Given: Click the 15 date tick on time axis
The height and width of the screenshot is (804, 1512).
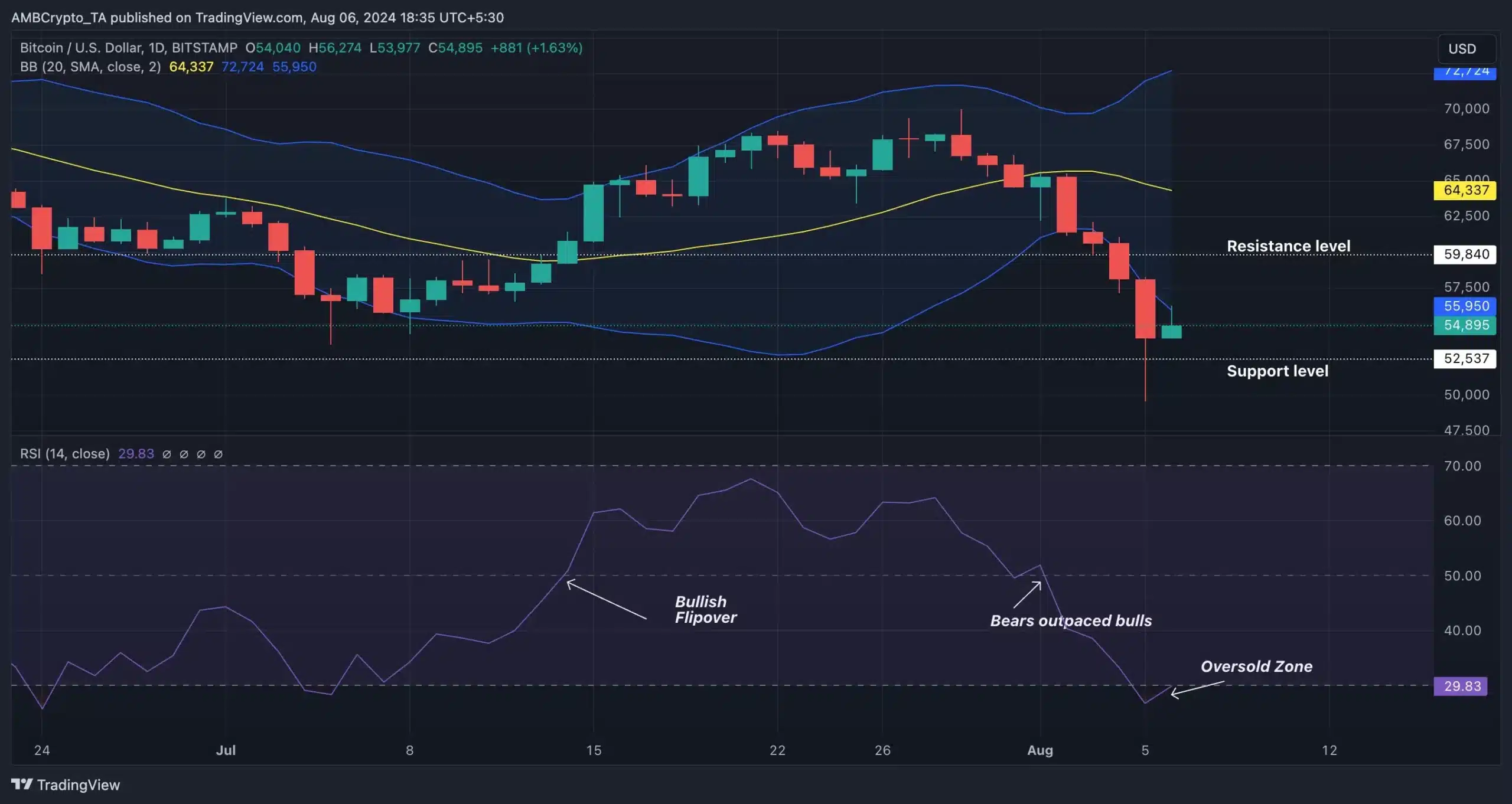Looking at the screenshot, I should click(x=594, y=750).
